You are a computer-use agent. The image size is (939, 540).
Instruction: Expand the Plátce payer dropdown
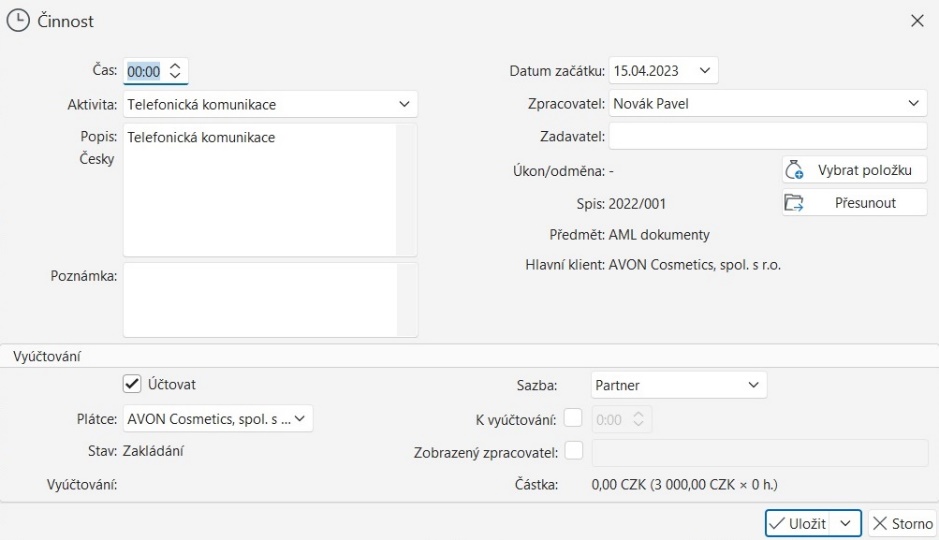(x=300, y=419)
